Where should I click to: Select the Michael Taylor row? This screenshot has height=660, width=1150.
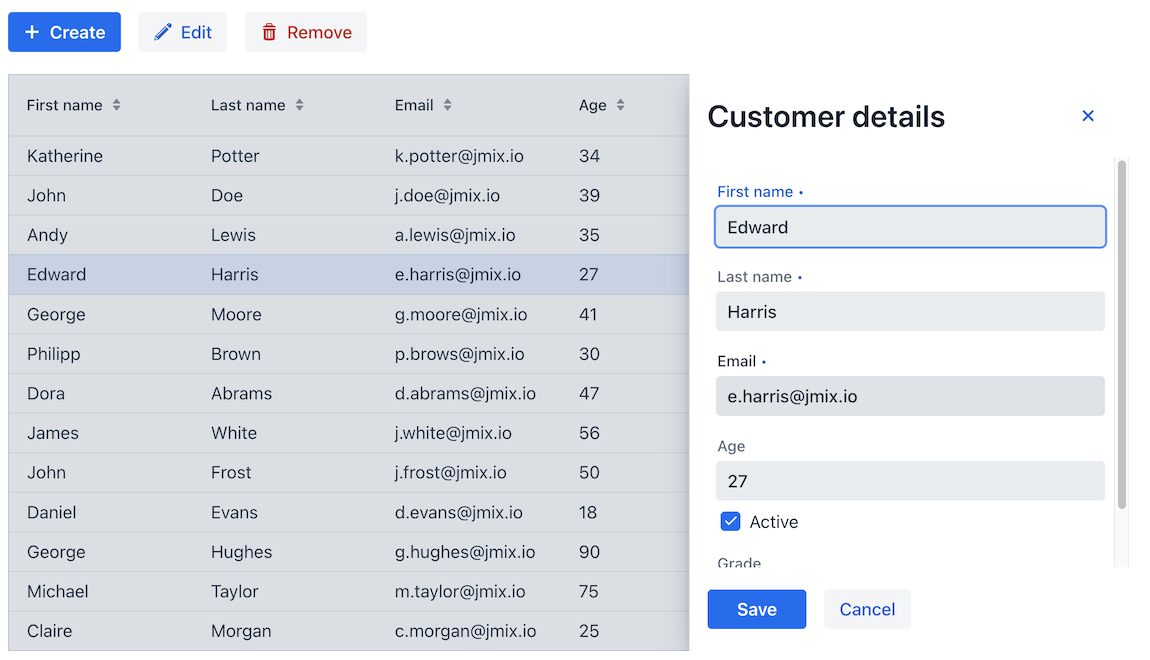[x=300, y=591]
